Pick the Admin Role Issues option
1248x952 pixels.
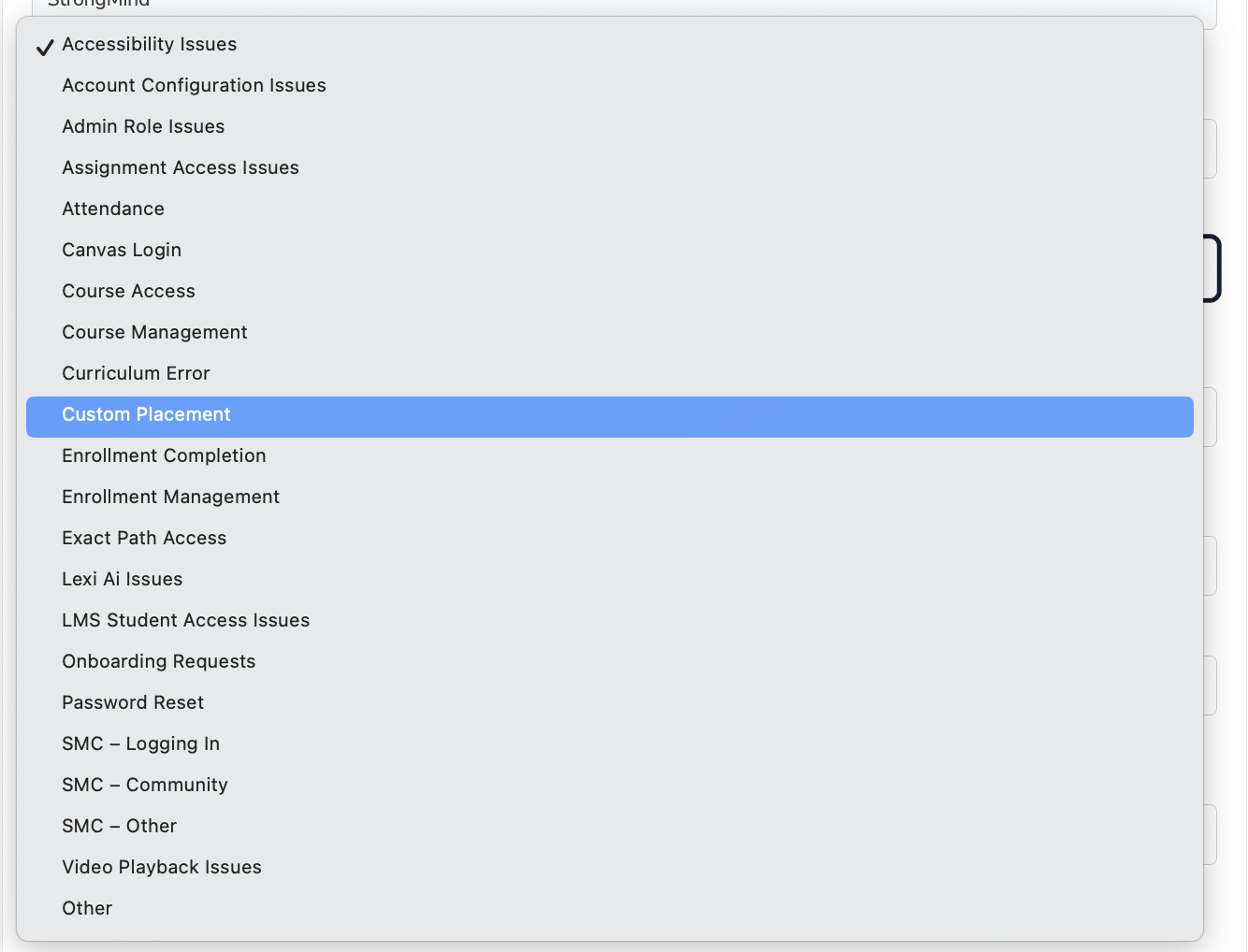[x=143, y=127]
